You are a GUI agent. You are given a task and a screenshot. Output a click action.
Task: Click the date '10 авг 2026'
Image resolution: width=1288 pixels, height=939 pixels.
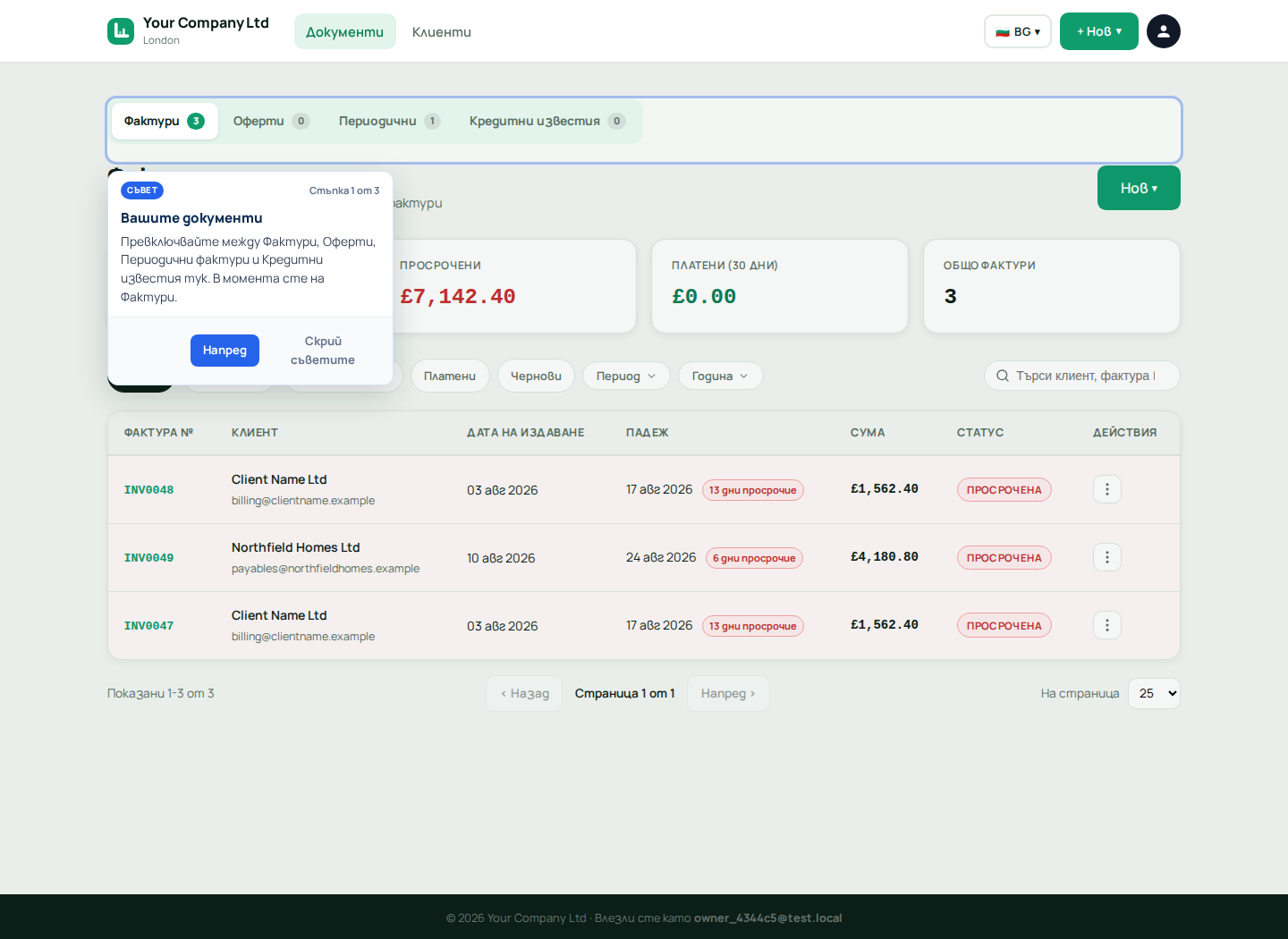[501, 558]
